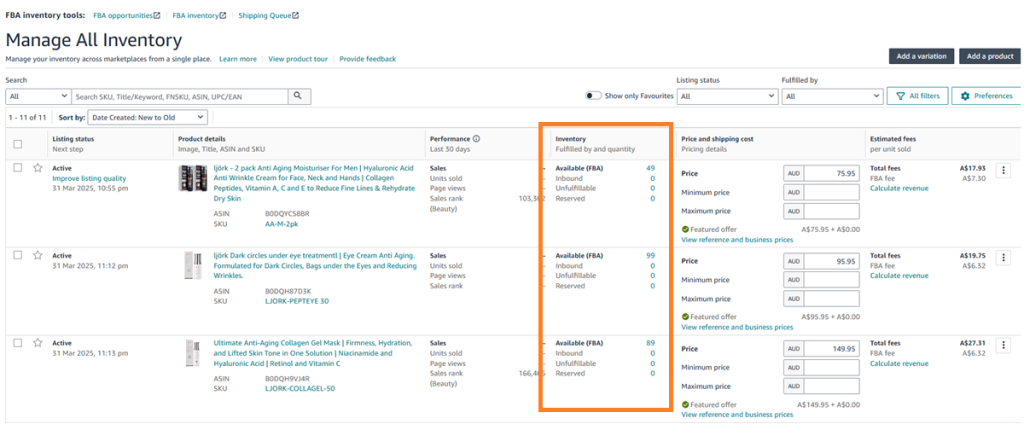The height and width of the screenshot is (424, 1024).
Task: Star the LJORK-COLLAGEL-50 product as favourite
Action: click(38, 342)
